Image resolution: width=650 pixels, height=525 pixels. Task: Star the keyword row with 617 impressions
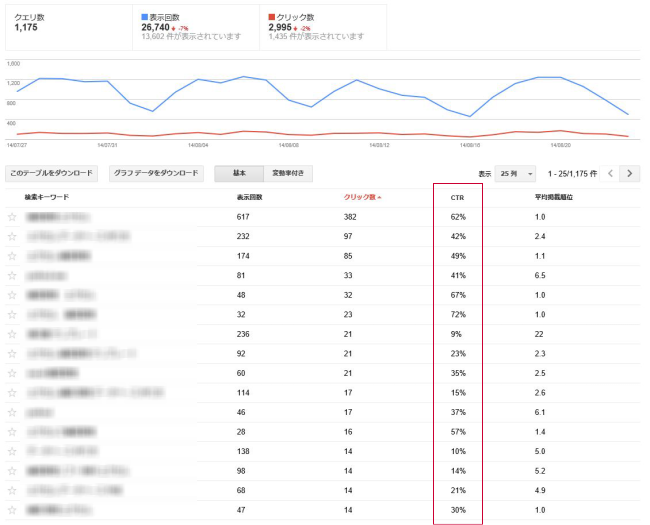click(x=12, y=216)
